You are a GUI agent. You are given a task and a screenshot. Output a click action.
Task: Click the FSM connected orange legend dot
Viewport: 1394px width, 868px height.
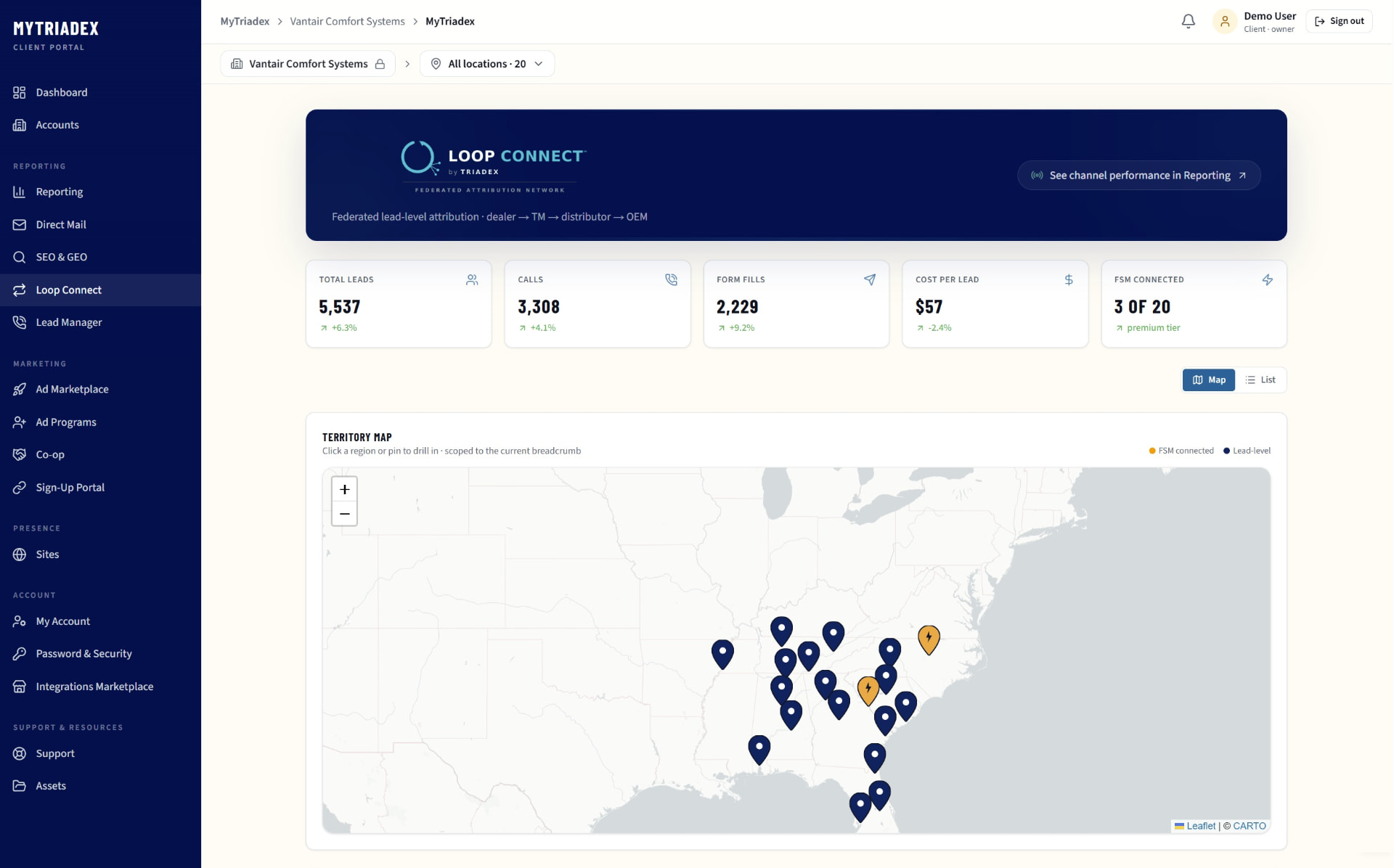point(1152,451)
